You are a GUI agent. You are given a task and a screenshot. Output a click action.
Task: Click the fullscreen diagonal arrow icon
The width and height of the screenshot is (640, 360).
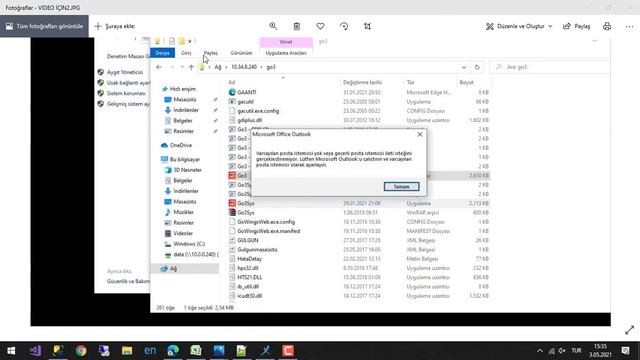(x=629, y=330)
